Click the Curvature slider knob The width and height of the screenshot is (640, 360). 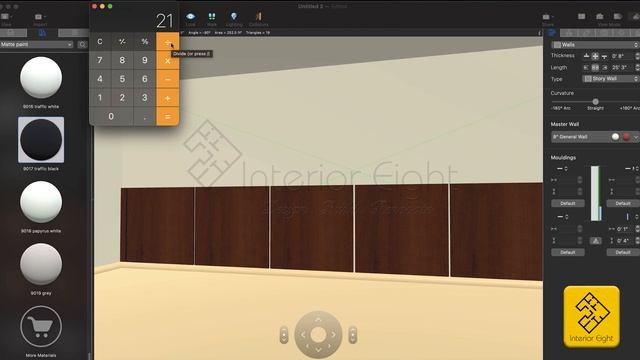click(595, 101)
